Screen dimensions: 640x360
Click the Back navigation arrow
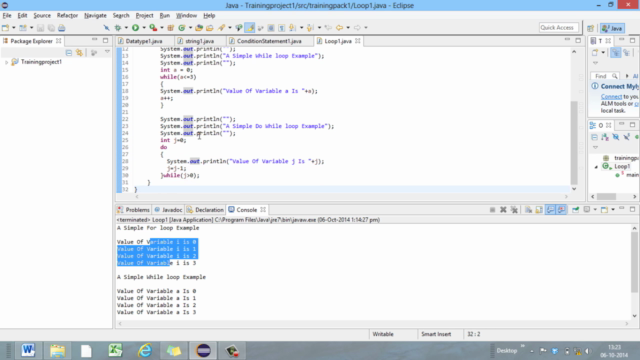339,28
